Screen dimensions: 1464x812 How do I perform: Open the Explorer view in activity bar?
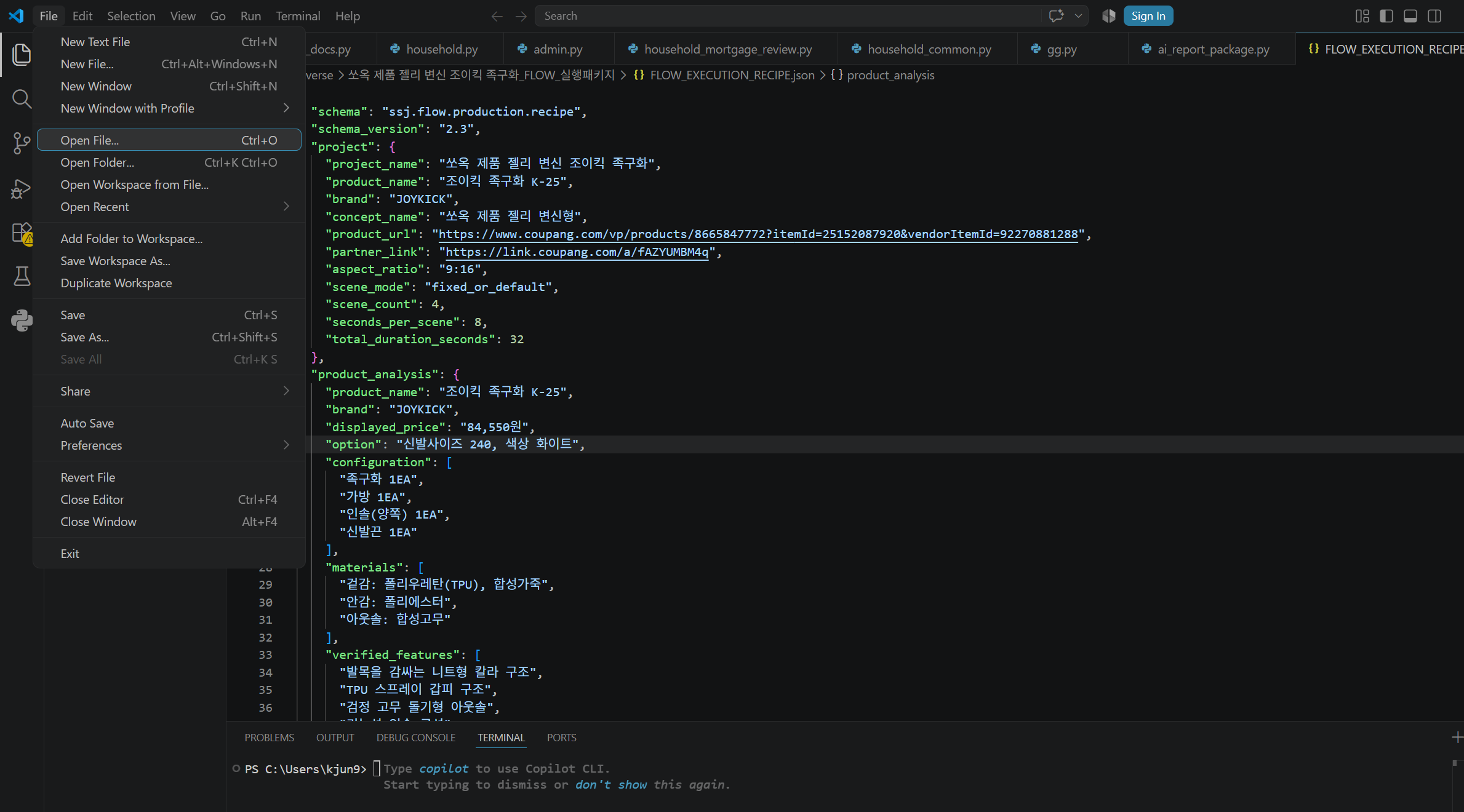click(22, 55)
